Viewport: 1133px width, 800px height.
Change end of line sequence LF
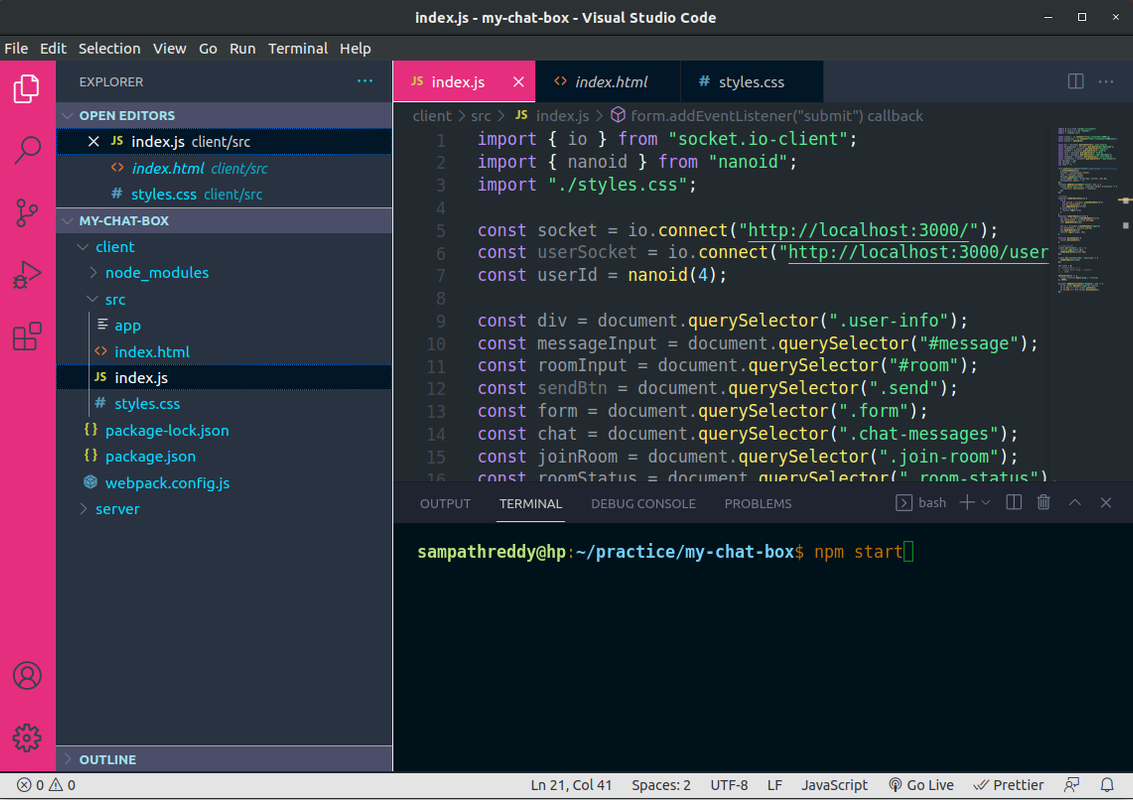[775, 785]
